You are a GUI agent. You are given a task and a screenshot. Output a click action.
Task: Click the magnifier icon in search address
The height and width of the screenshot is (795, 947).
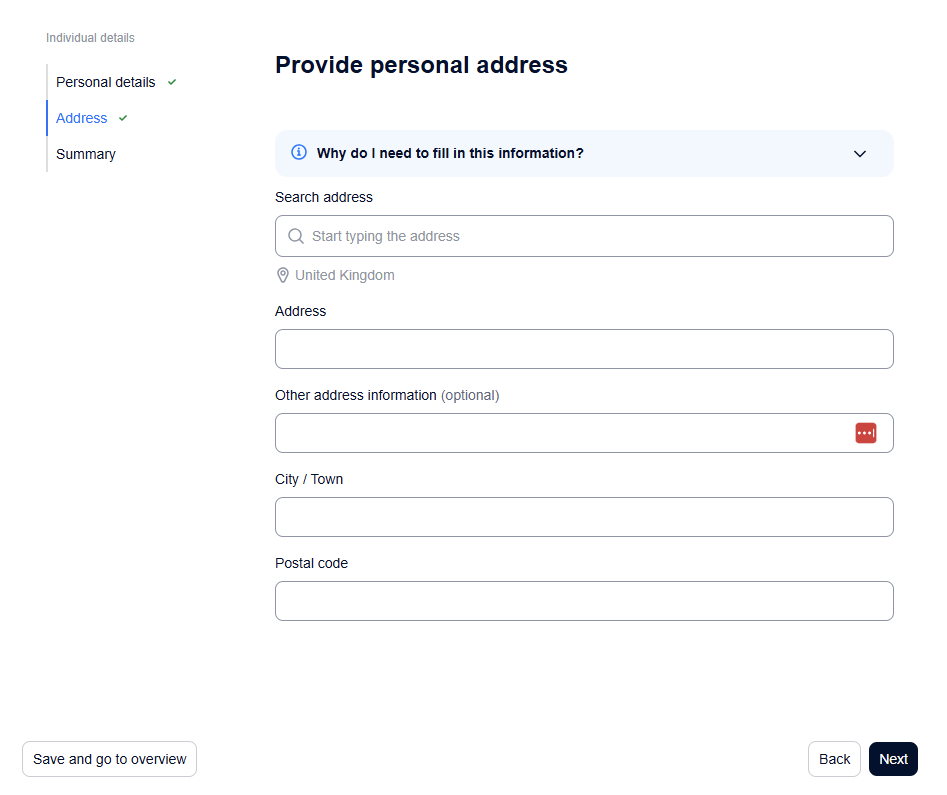click(x=295, y=236)
